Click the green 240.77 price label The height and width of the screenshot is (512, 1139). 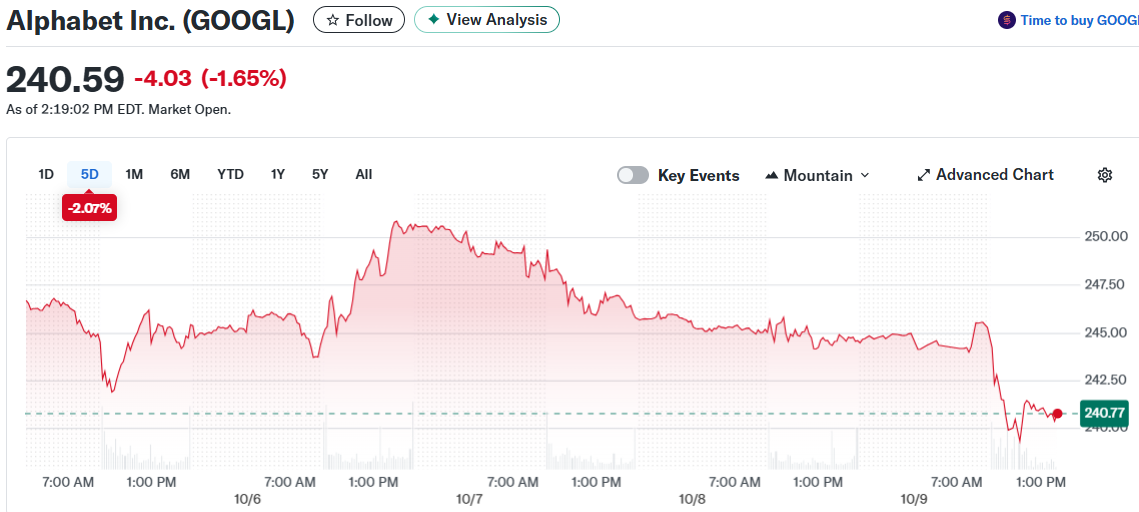(1105, 412)
